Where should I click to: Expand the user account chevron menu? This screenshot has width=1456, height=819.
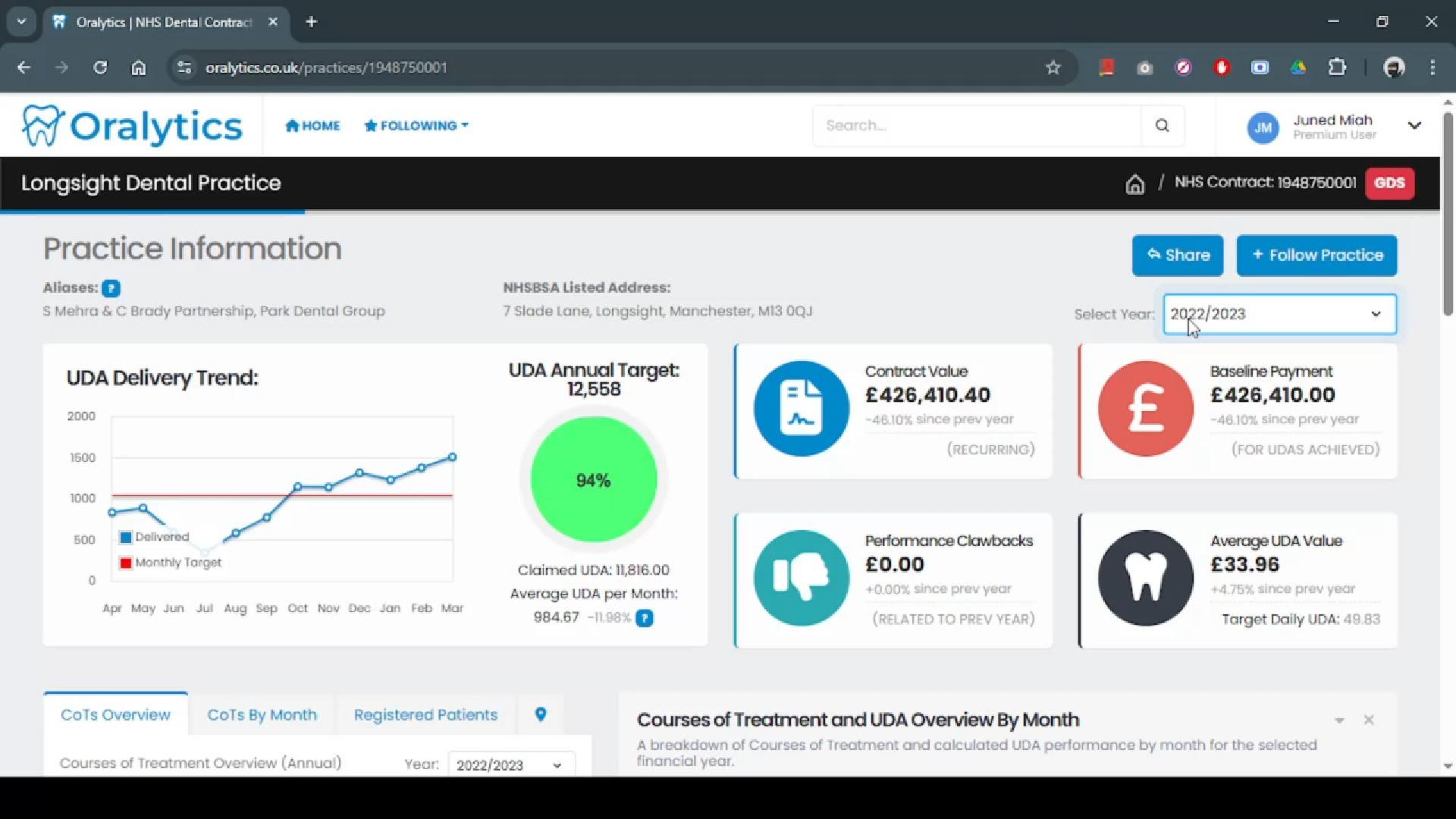(x=1415, y=125)
